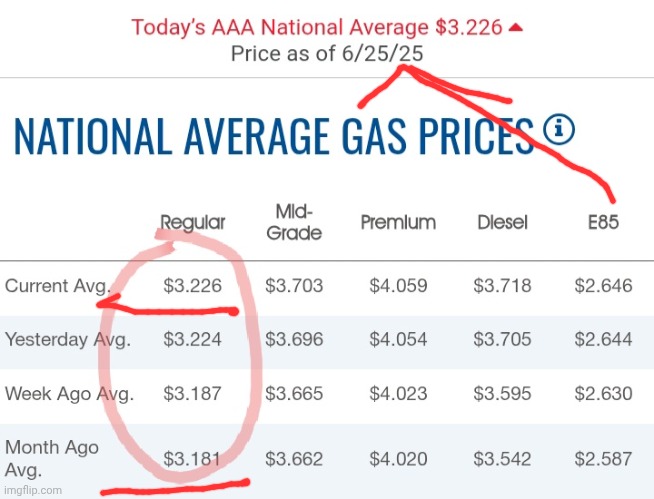The image size is (654, 499).
Task: Click the info icon beside National Average Gas Prices
Action: [559, 129]
